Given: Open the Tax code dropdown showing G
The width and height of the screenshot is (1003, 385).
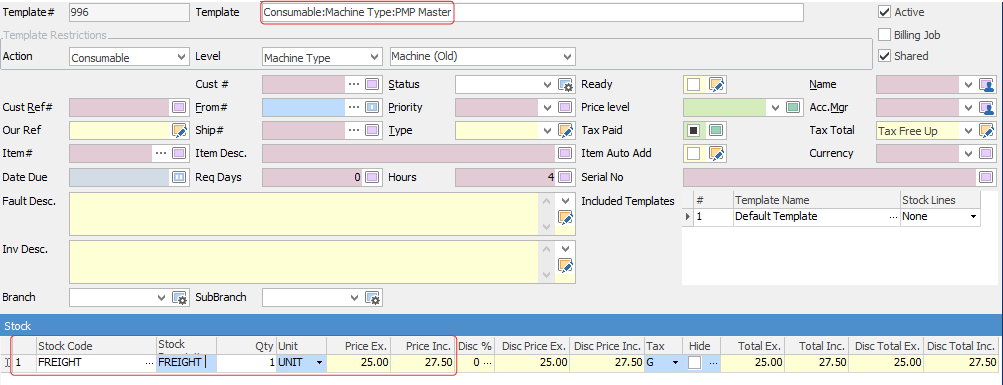Looking at the screenshot, I should [674, 363].
